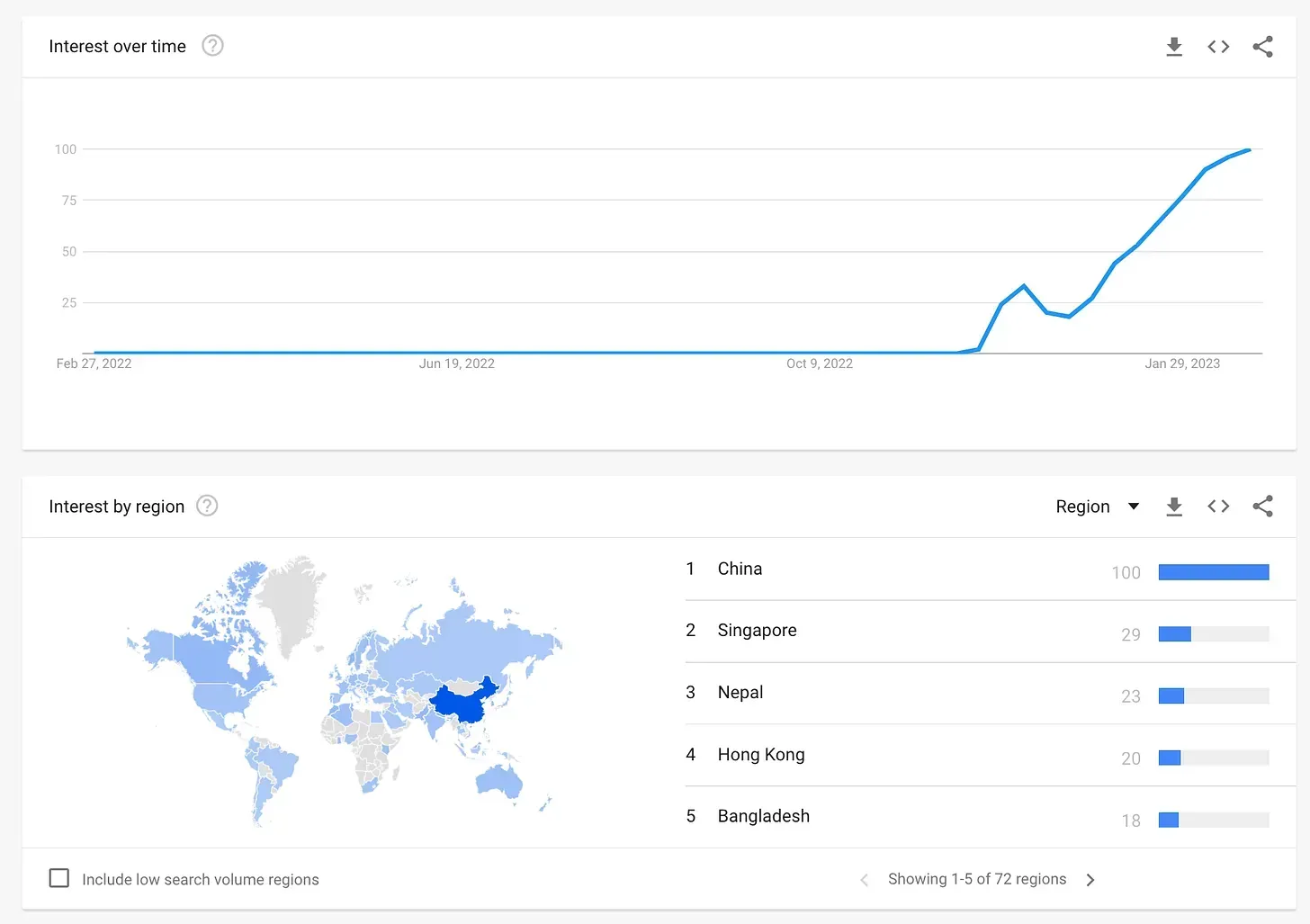Open help for Interest over time
Image resolution: width=1310 pixels, height=924 pixels.
(x=212, y=46)
